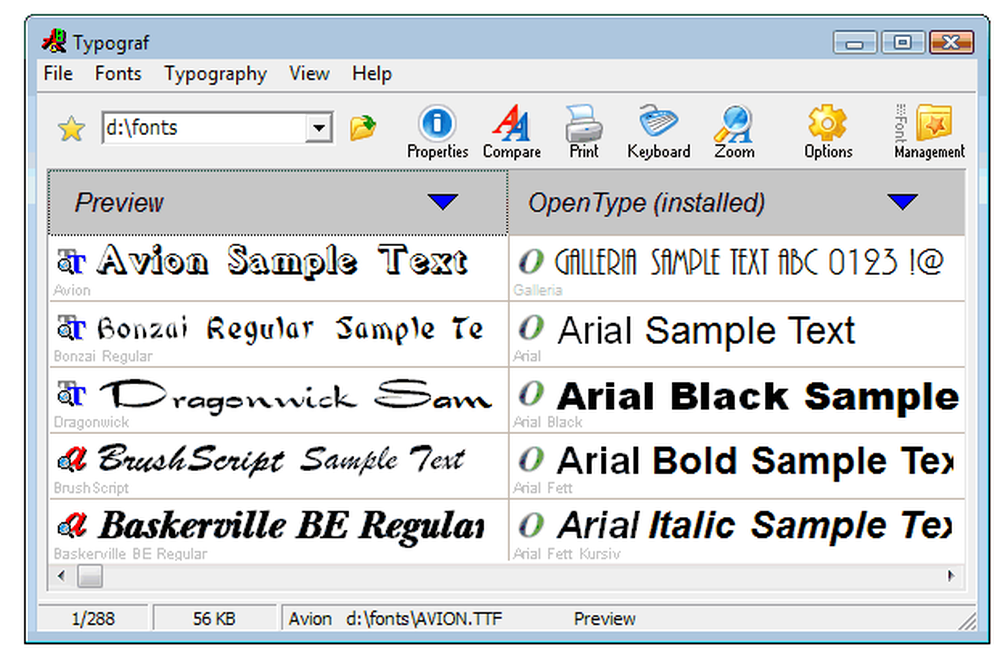The width and height of the screenshot is (1000, 660).
Task: Open the OpenType (installed) dropdown arrow
Action: pyautogui.click(x=902, y=202)
